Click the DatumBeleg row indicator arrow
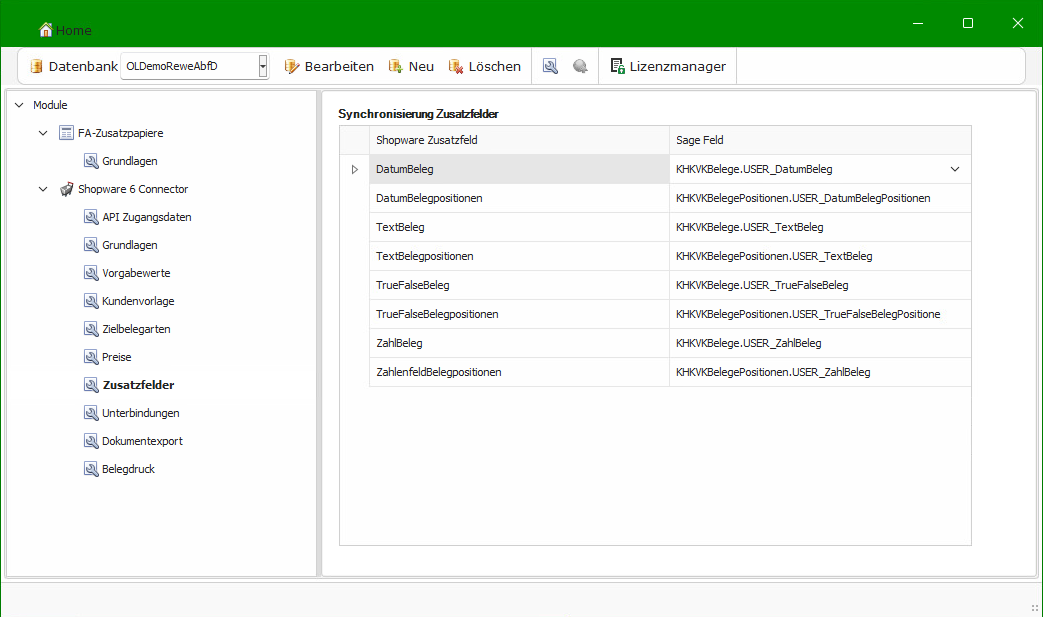The width and height of the screenshot is (1043, 617). [355, 170]
